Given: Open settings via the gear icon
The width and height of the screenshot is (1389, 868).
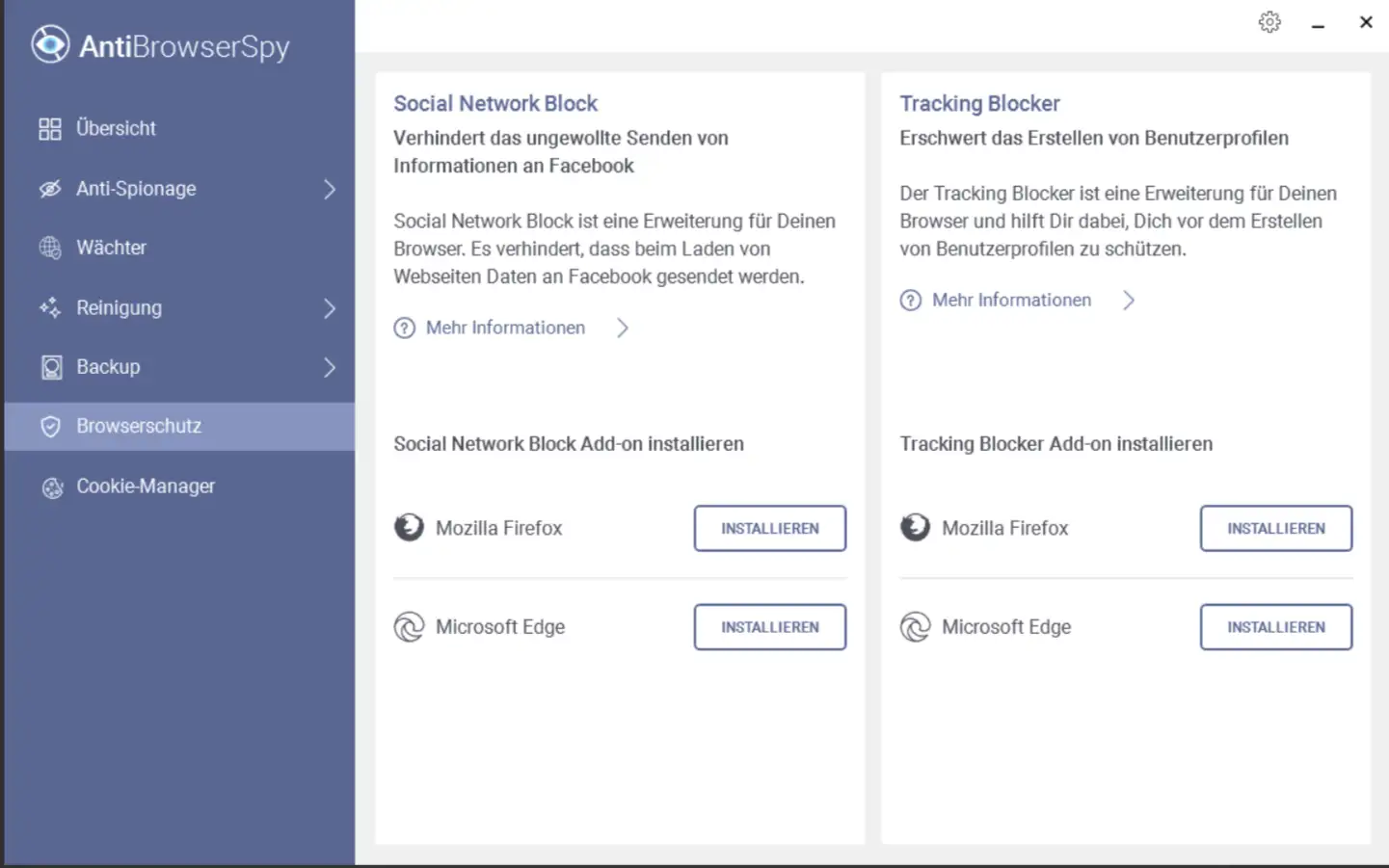Looking at the screenshot, I should [x=1269, y=22].
